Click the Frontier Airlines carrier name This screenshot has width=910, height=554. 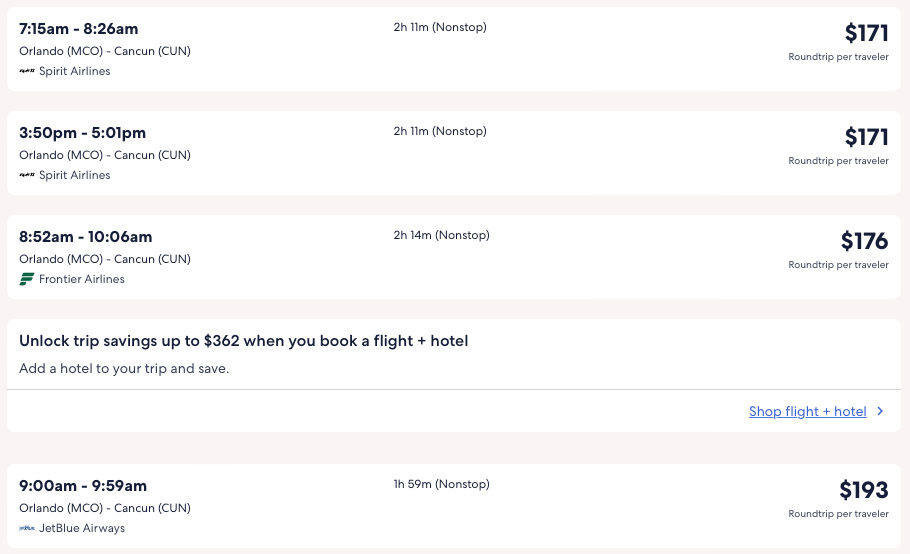click(82, 280)
